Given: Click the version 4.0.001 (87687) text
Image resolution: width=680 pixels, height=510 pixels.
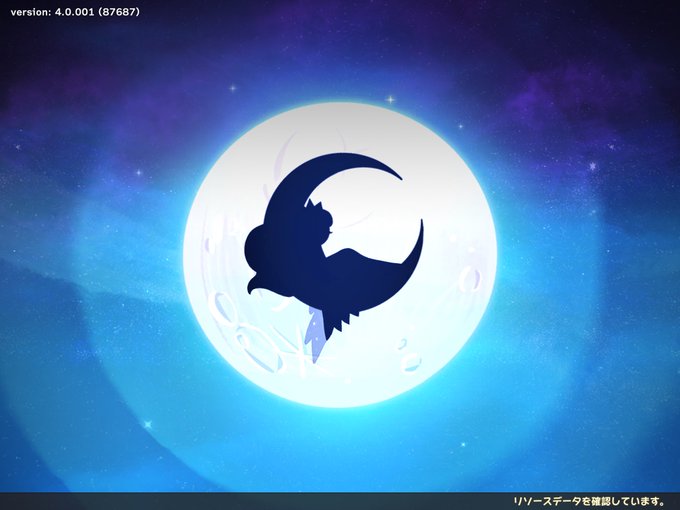Looking at the screenshot, I should point(75,12).
